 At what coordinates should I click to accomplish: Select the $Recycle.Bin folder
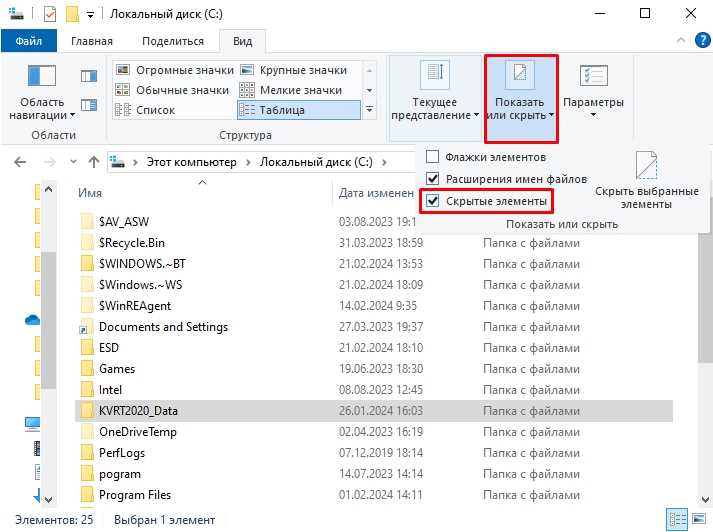132,243
